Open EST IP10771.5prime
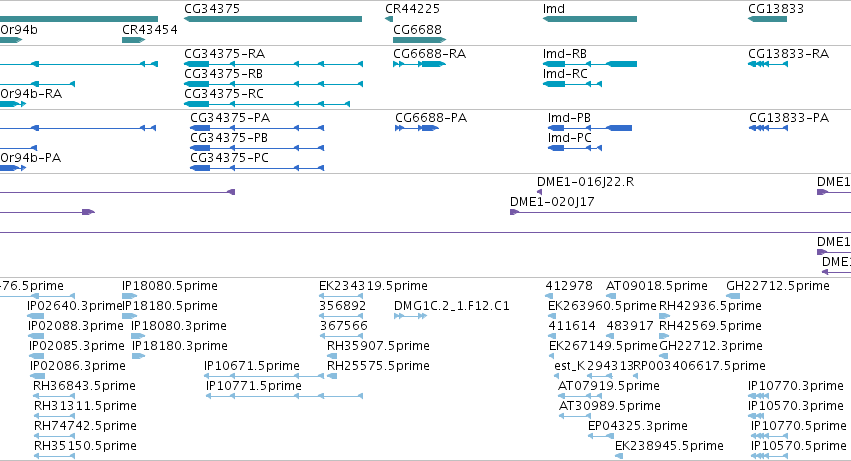 [x=254, y=386]
